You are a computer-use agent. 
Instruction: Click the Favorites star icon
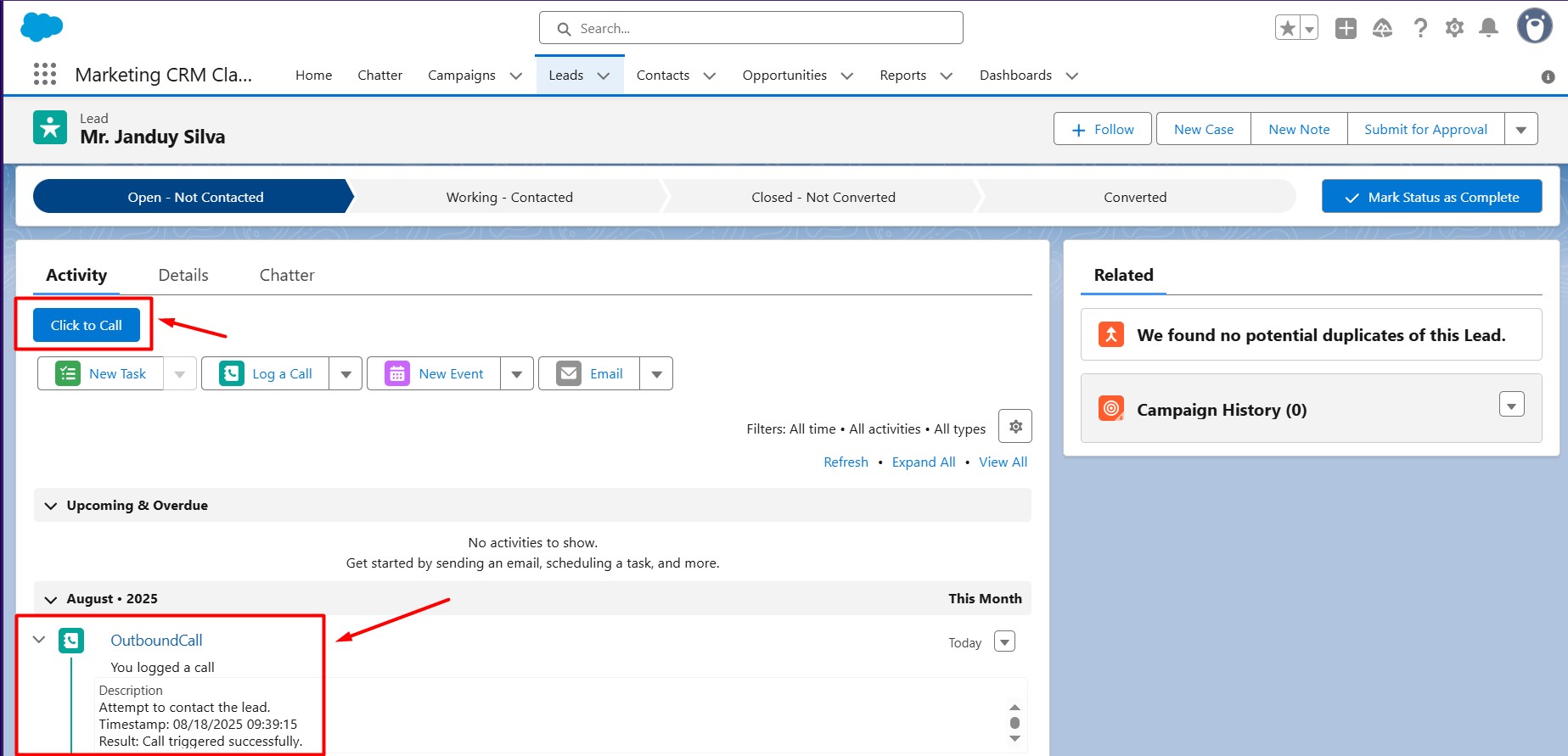pos(1288,28)
